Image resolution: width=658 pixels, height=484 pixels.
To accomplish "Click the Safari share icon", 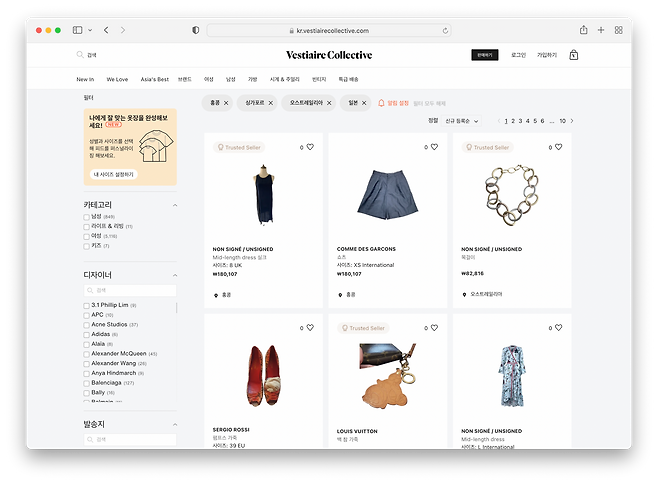I will [583, 30].
